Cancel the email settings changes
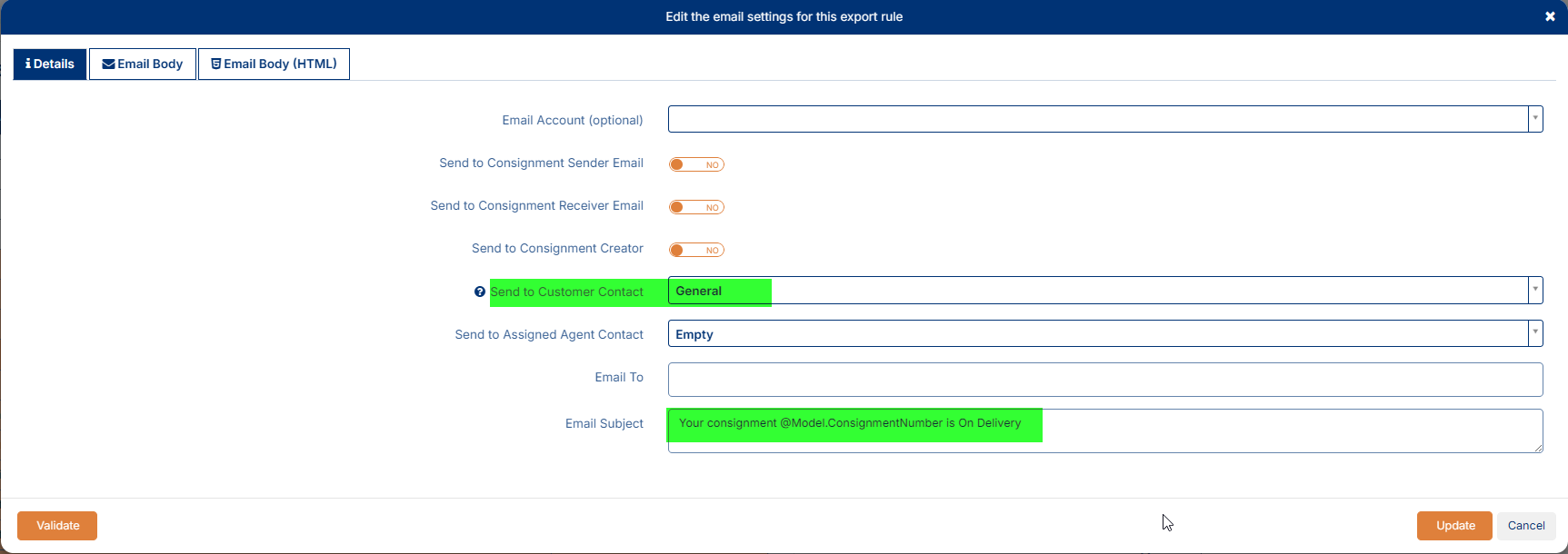The width and height of the screenshot is (1568, 554). click(x=1526, y=526)
